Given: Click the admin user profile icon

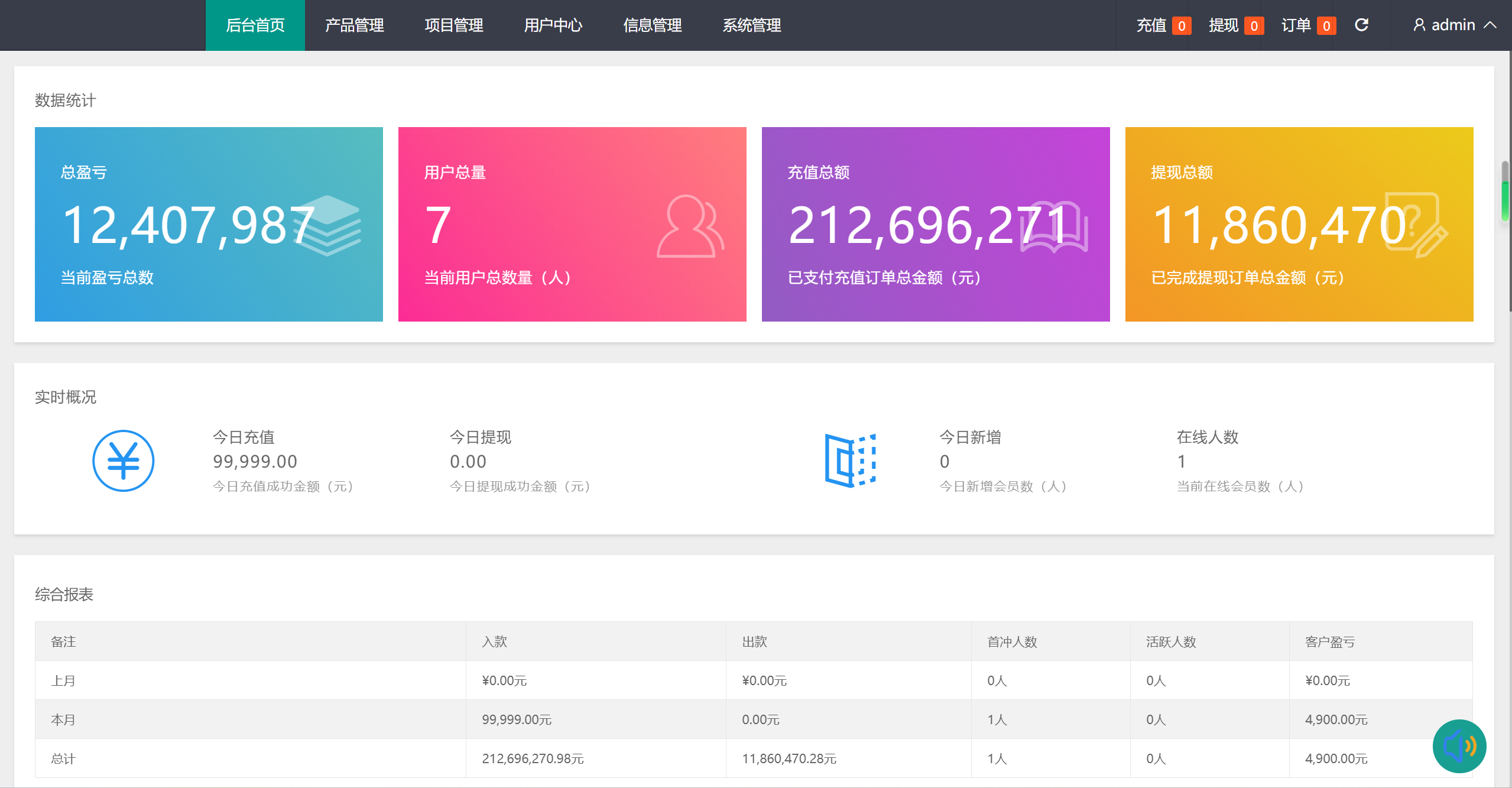Looking at the screenshot, I should point(1419,25).
